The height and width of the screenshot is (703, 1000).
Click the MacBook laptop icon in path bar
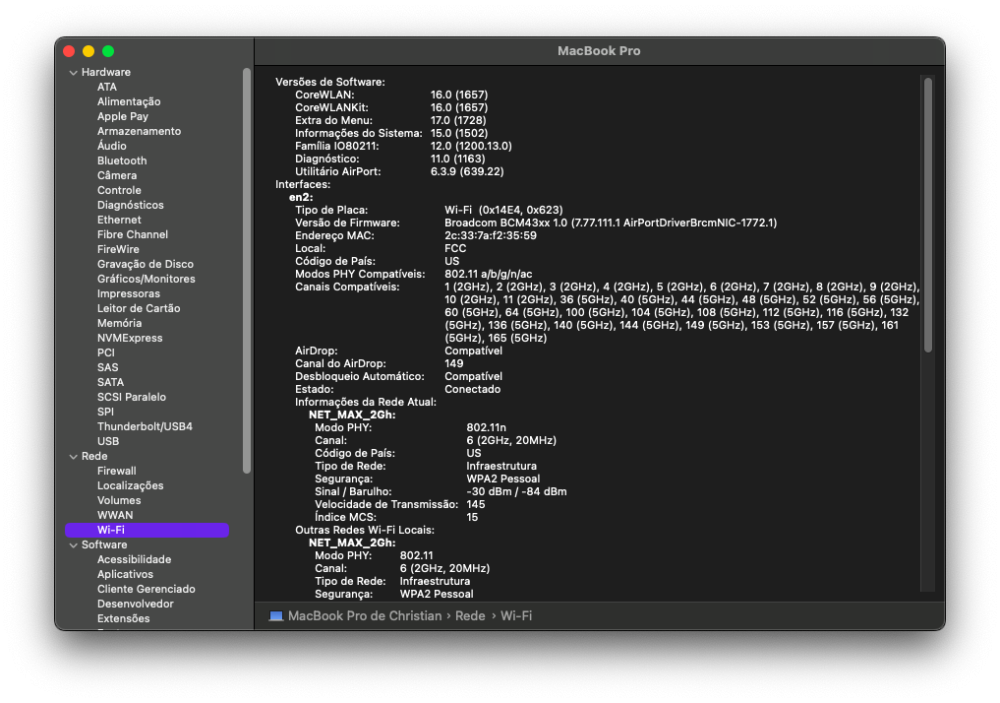click(276, 616)
